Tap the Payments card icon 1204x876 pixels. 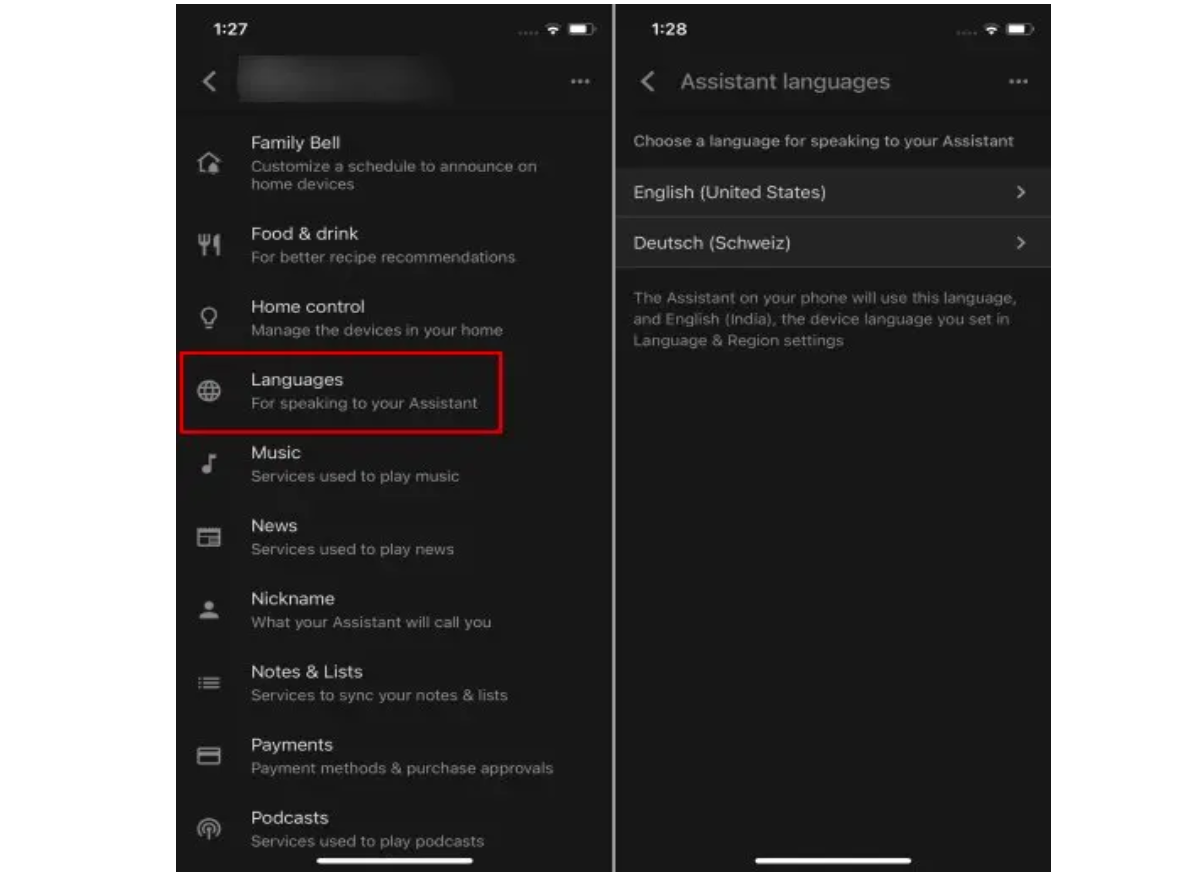209,756
